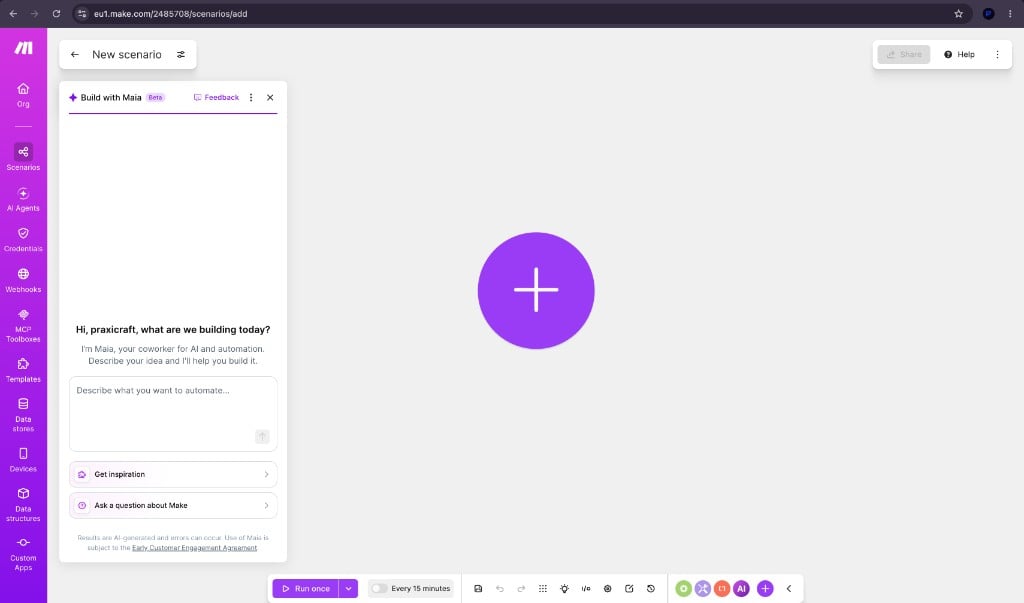The image size is (1024, 603).
Task: Undo the last change
Action: (500, 588)
